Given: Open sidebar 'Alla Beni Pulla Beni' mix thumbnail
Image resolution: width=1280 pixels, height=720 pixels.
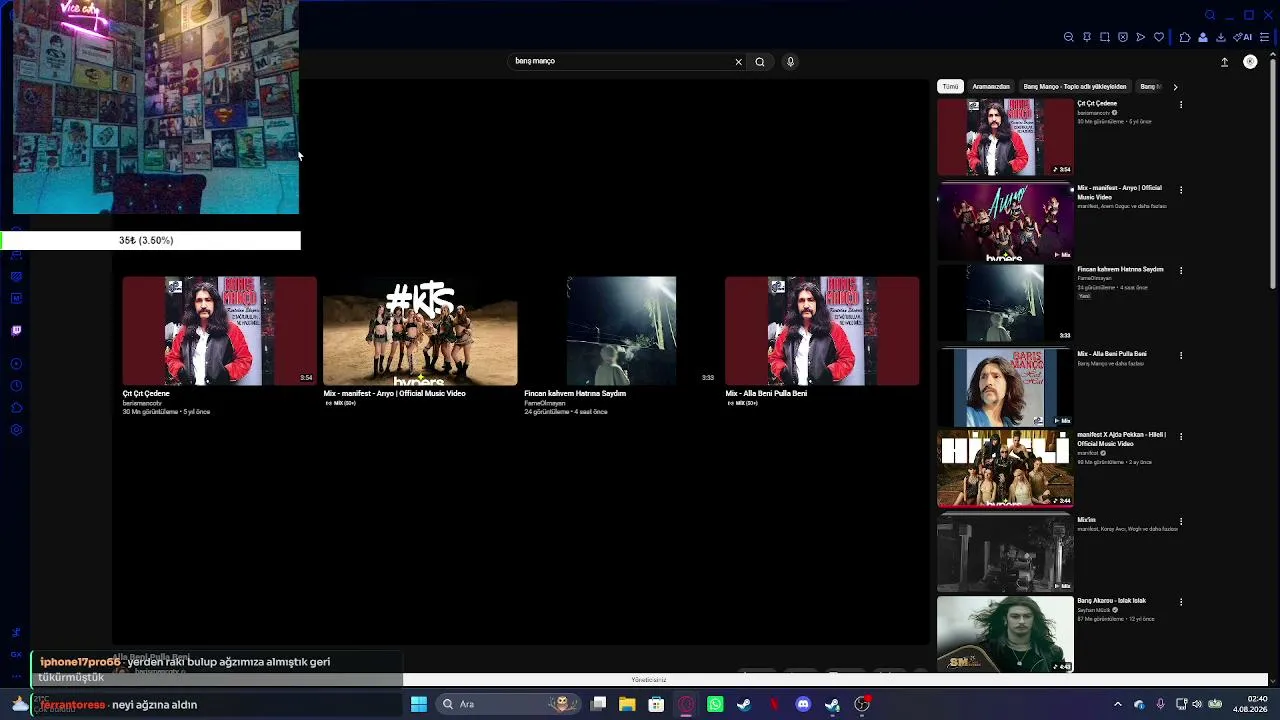Looking at the screenshot, I should [1005, 387].
